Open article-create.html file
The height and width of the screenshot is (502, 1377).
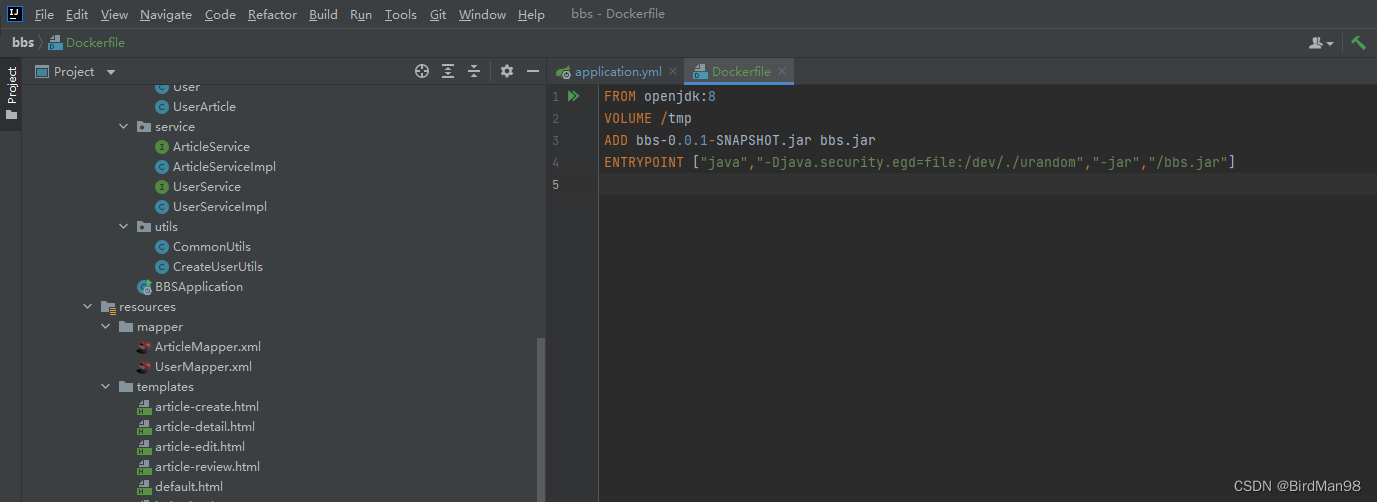pyautogui.click(x=207, y=407)
